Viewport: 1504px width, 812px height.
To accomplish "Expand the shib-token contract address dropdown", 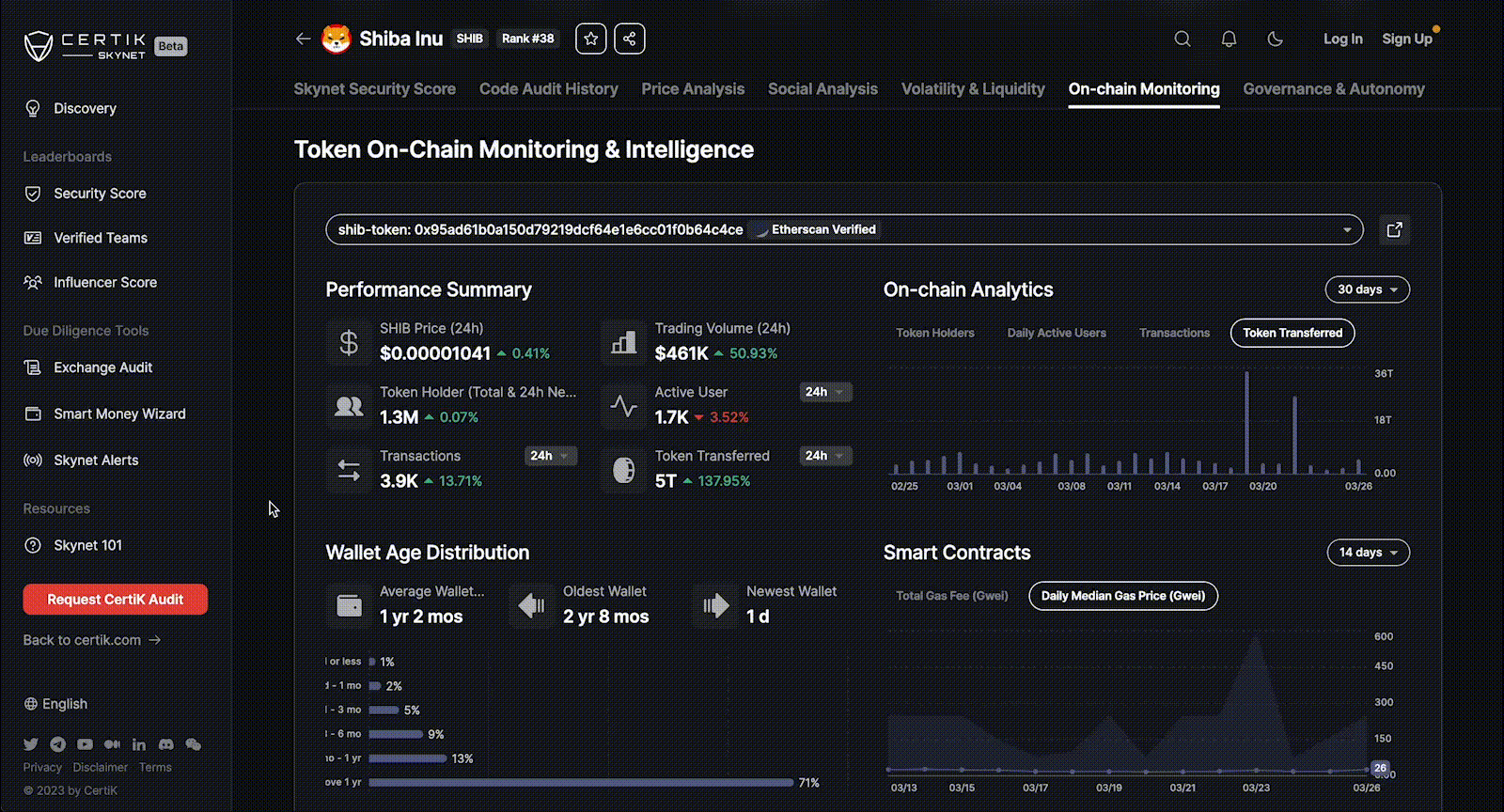I will (844, 229).
